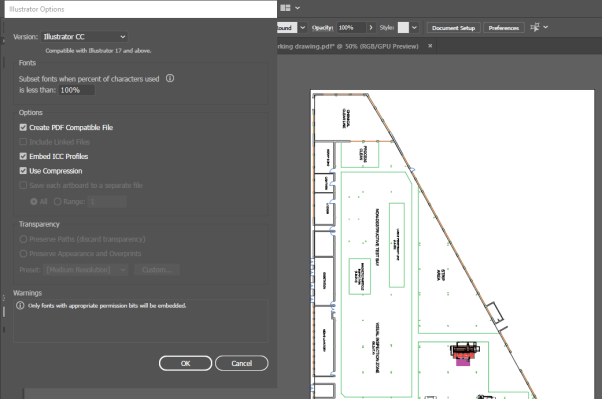Viewport: 602px width, 399px height.
Task: Toggle the Embed ICC Profiles checkbox
Action: (x=23, y=156)
